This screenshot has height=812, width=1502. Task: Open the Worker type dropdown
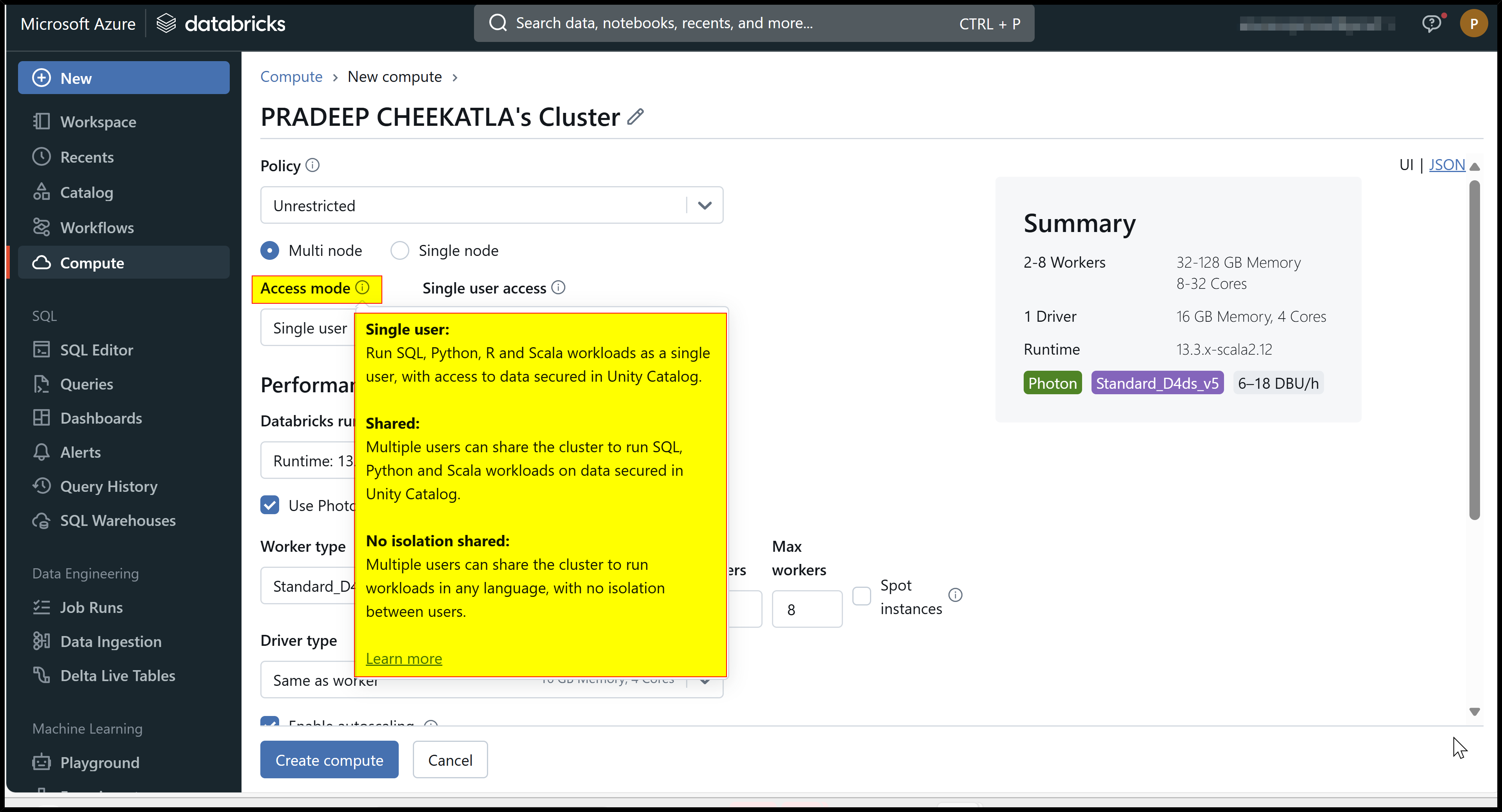307,586
